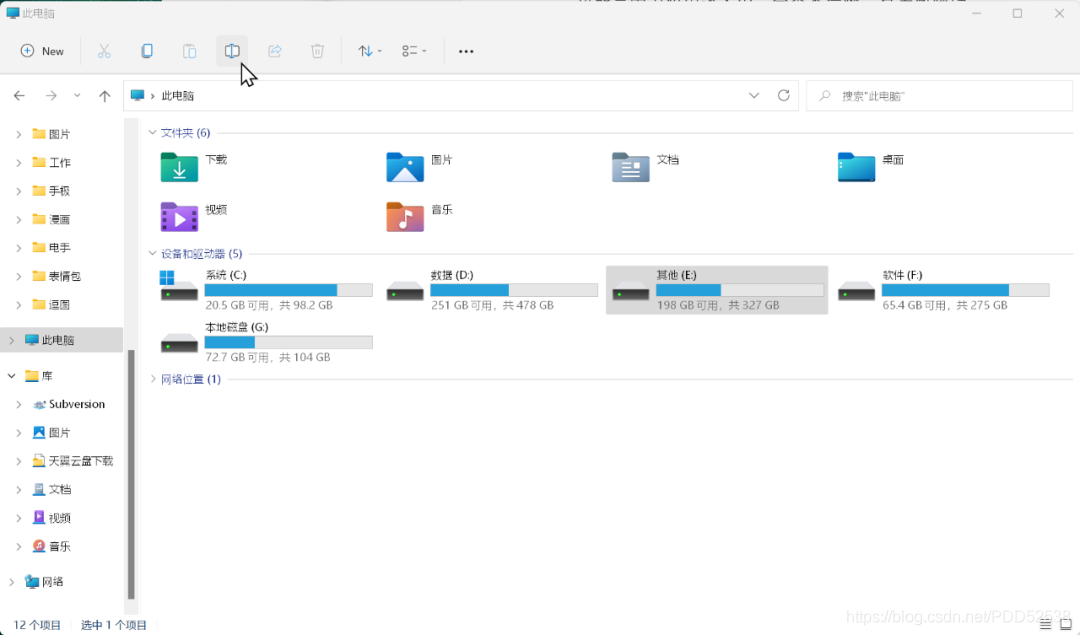This screenshot has width=1080, height=635.
Task: Refresh the current location
Action: (x=783, y=96)
